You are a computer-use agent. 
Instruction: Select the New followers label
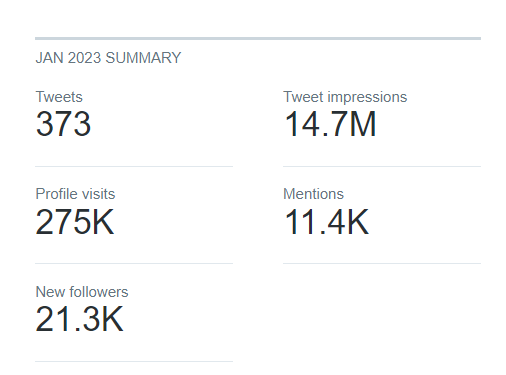coord(82,292)
